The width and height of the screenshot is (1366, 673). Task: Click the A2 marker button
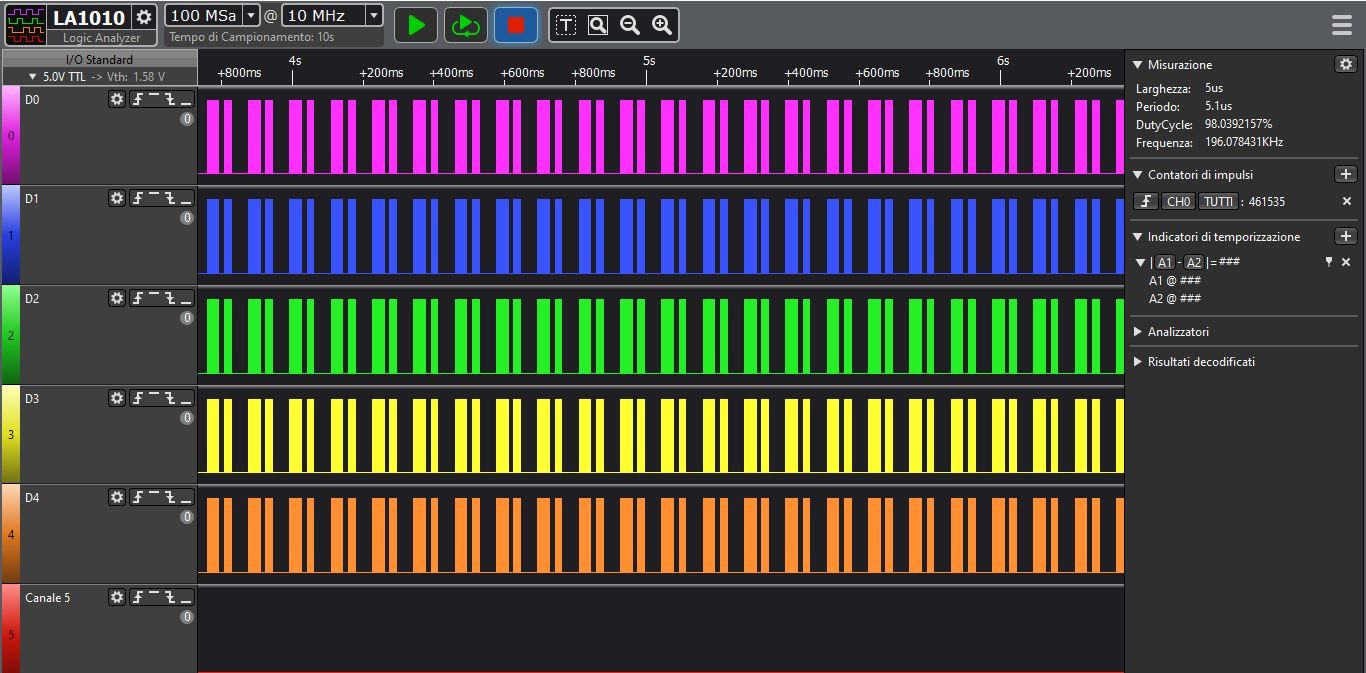[x=1194, y=262]
